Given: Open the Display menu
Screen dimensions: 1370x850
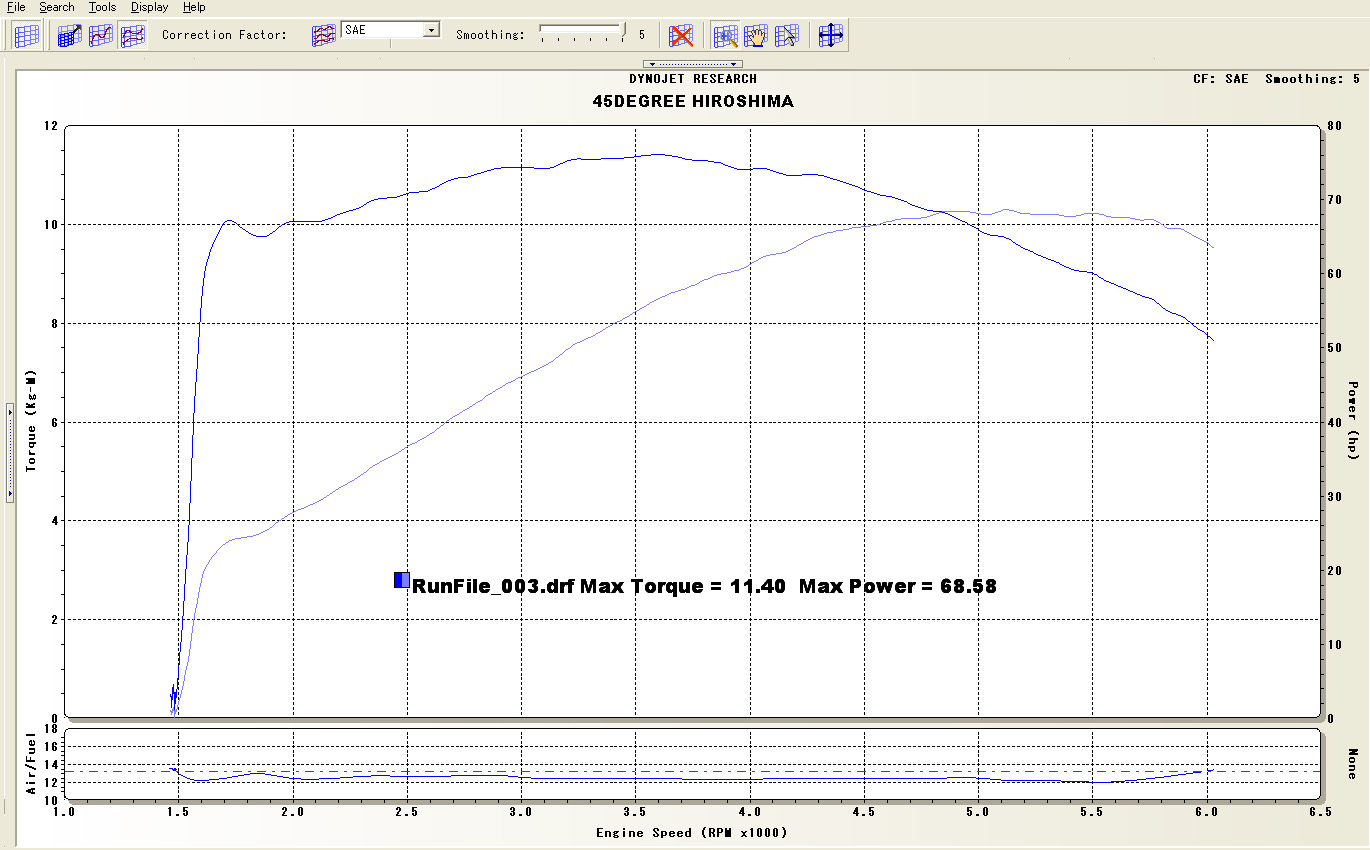Looking at the screenshot, I should pyautogui.click(x=149, y=7).
